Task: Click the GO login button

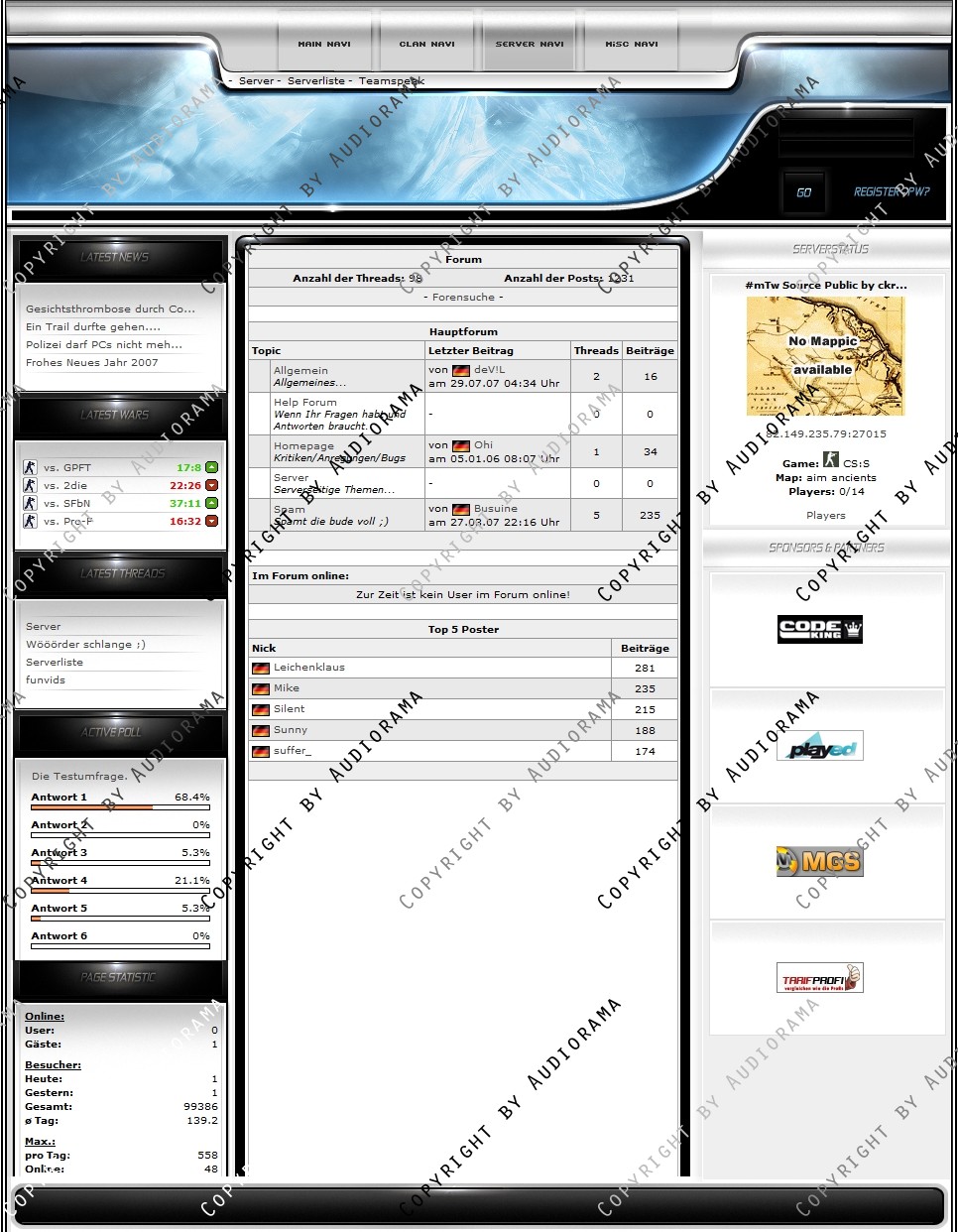Action: pos(803,191)
